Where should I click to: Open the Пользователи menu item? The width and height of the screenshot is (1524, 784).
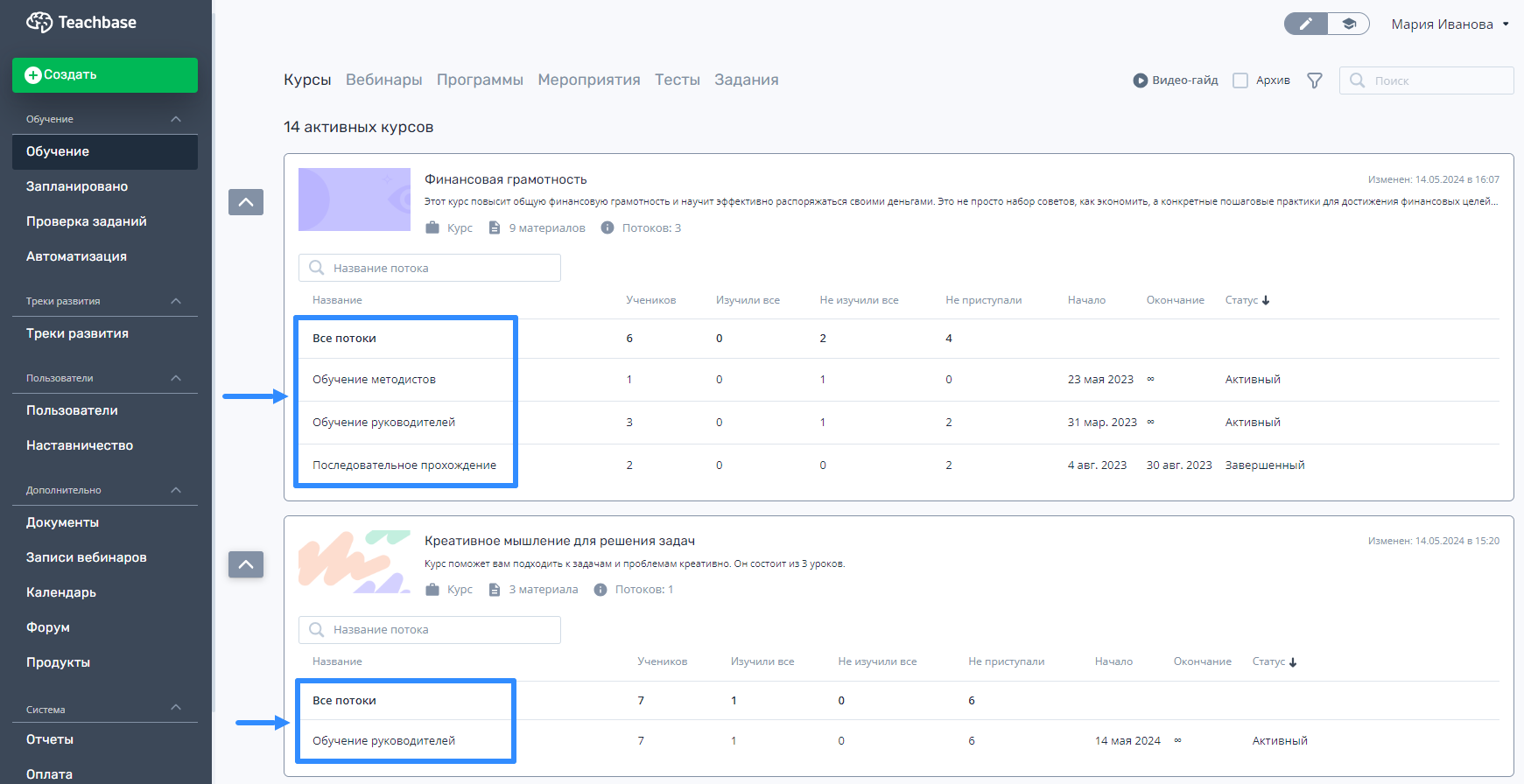coord(72,410)
